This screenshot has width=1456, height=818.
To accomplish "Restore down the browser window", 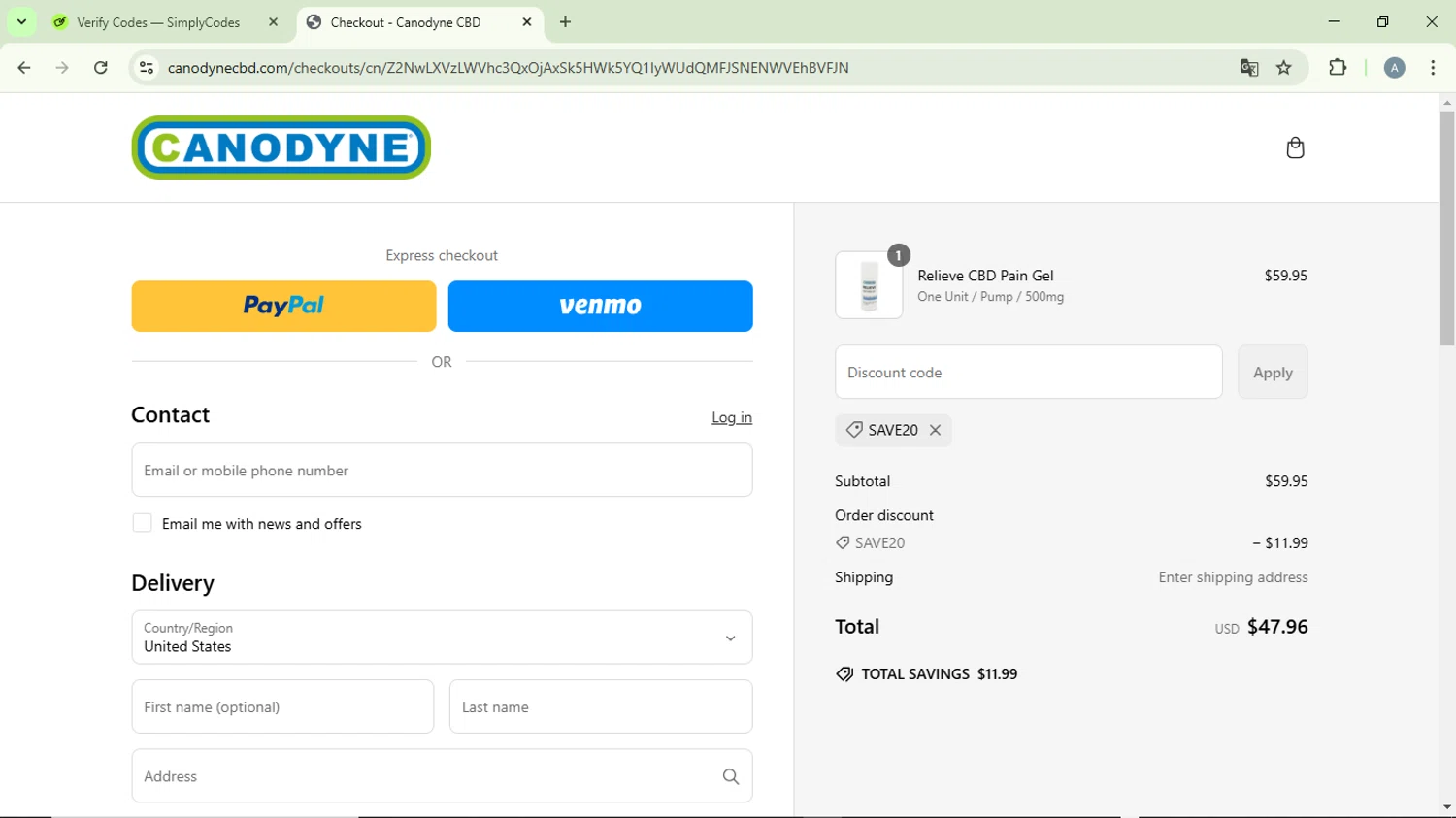I will (x=1383, y=21).
